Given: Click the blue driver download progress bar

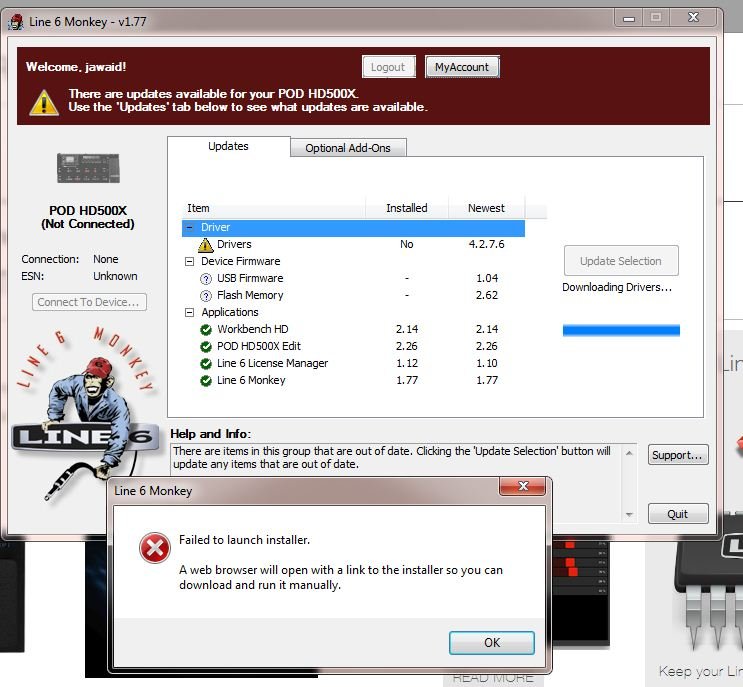Looking at the screenshot, I should point(620,330).
